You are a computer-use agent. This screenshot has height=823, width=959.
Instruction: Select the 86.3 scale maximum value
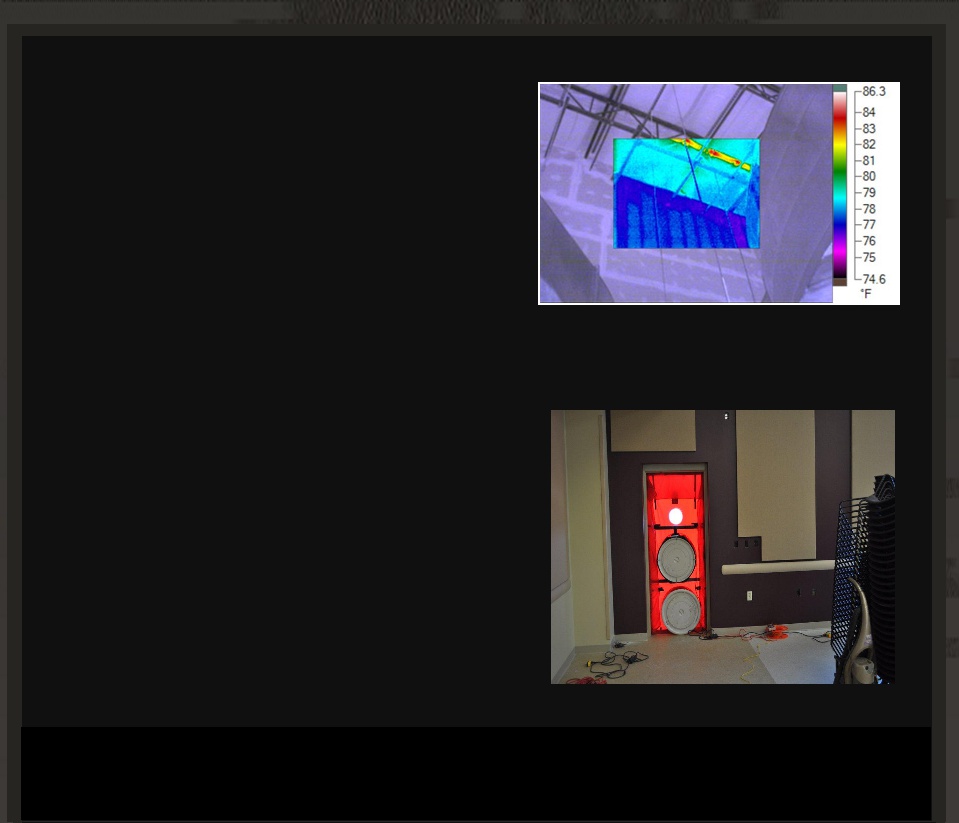[x=873, y=92]
